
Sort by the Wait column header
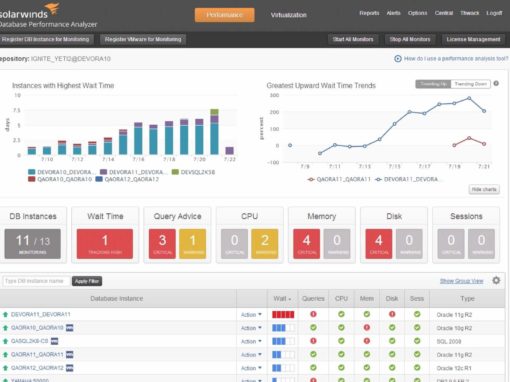[282, 299]
